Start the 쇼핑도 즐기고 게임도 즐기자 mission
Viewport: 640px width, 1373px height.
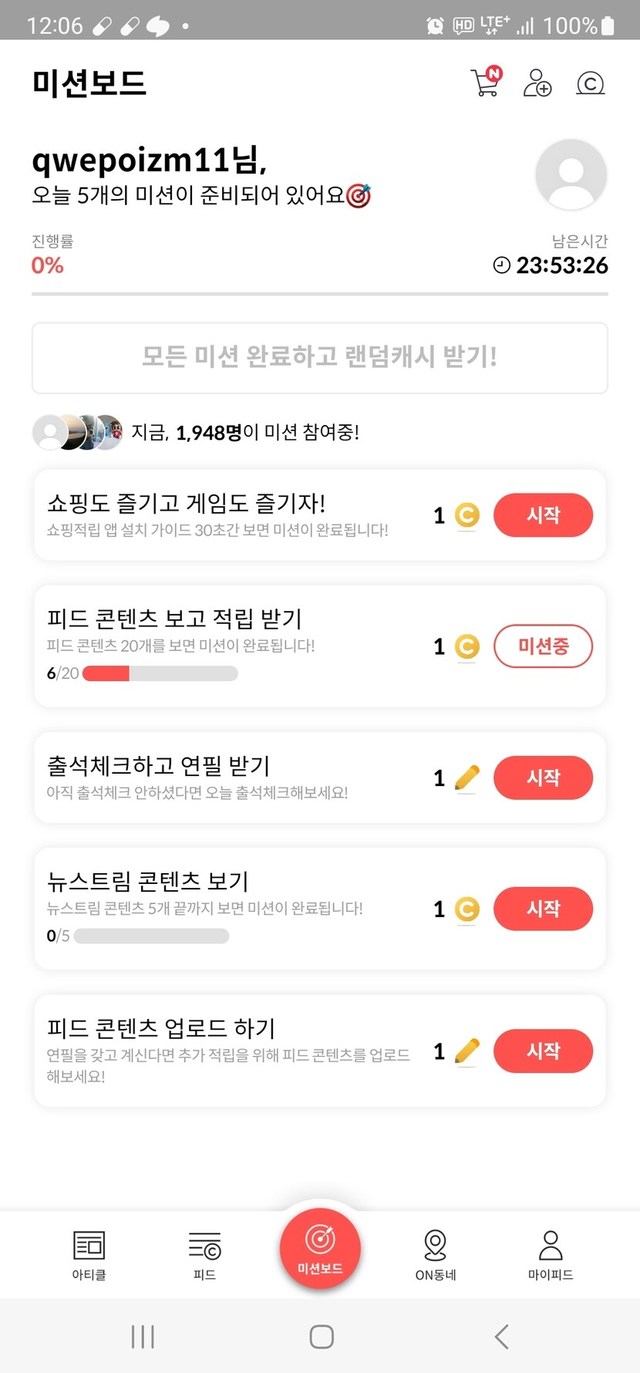click(x=543, y=515)
